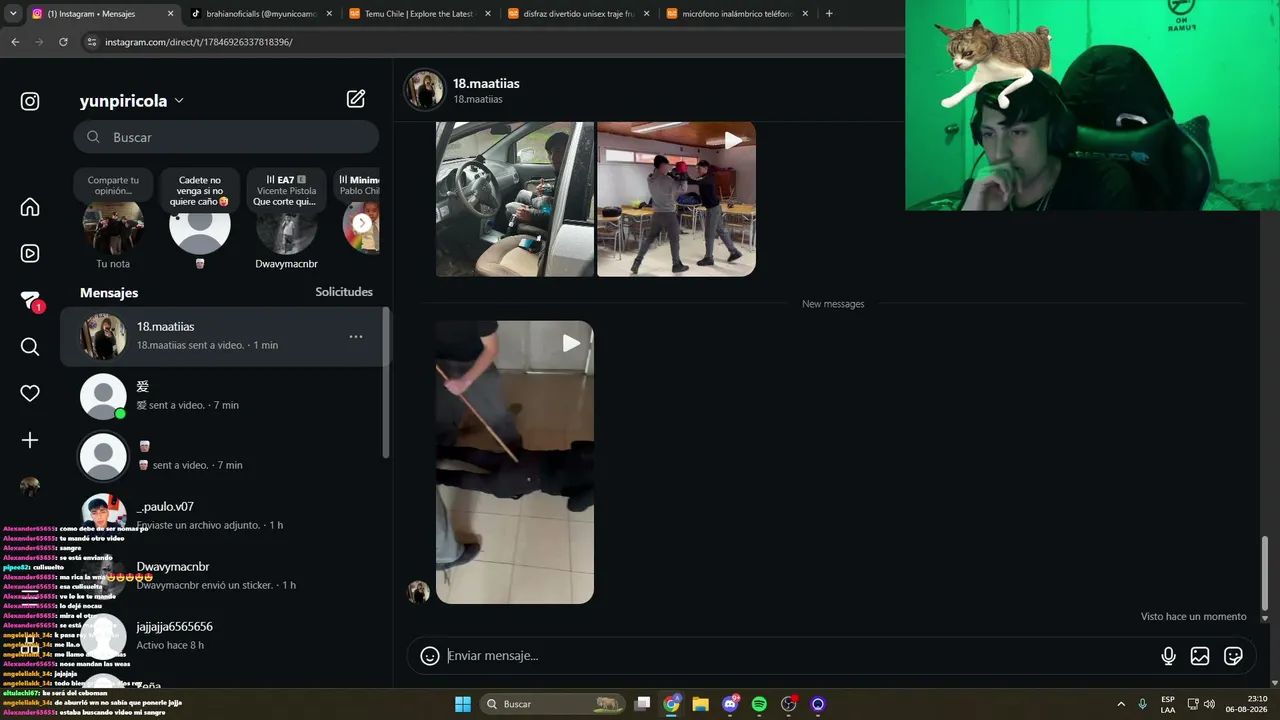This screenshot has width=1280, height=720.
Task: Switch to the Temu Chile tab
Action: [421, 14]
